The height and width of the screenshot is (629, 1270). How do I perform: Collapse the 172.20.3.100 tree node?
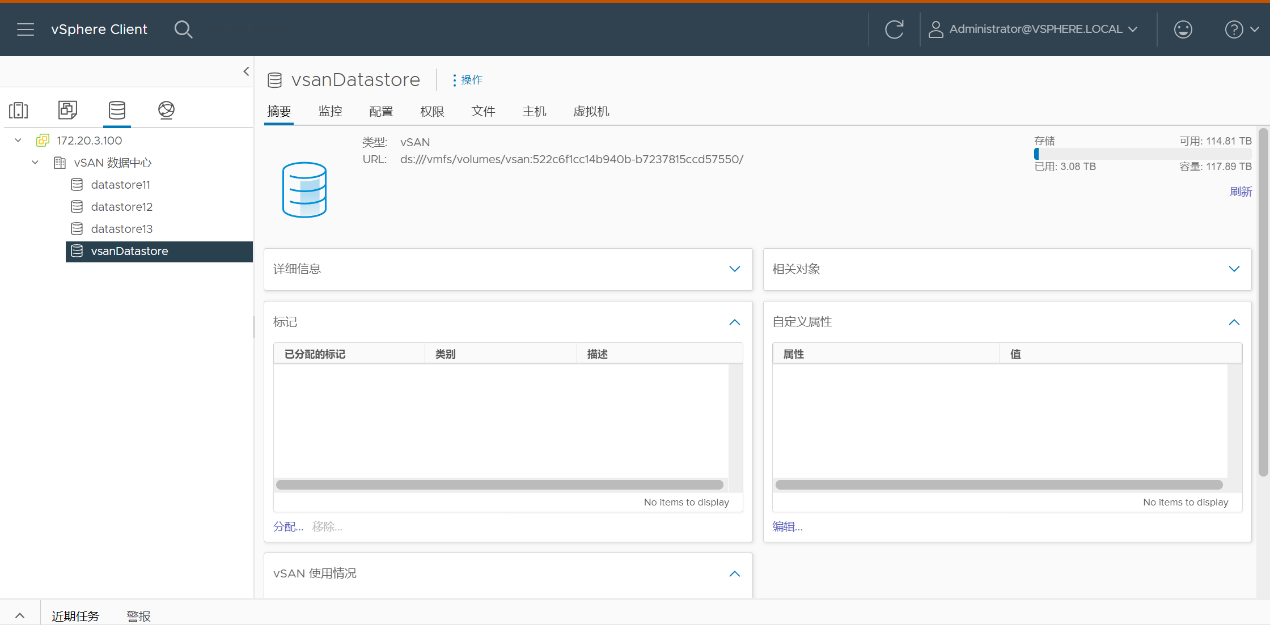(18, 140)
